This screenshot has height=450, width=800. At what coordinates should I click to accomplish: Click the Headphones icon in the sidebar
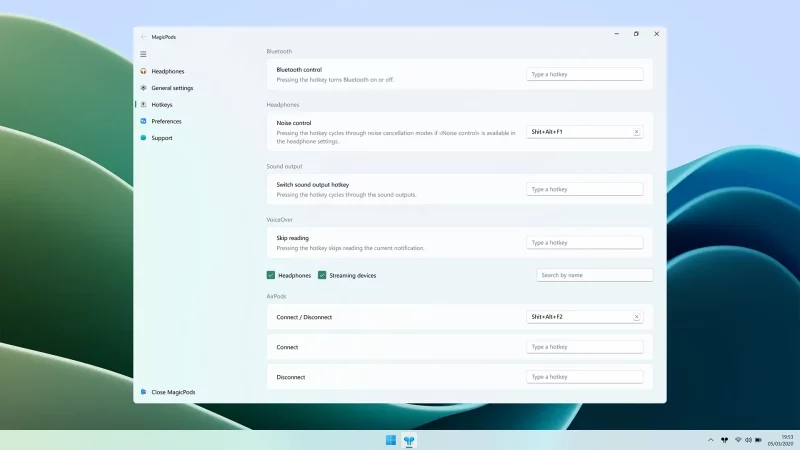[144, 71]
